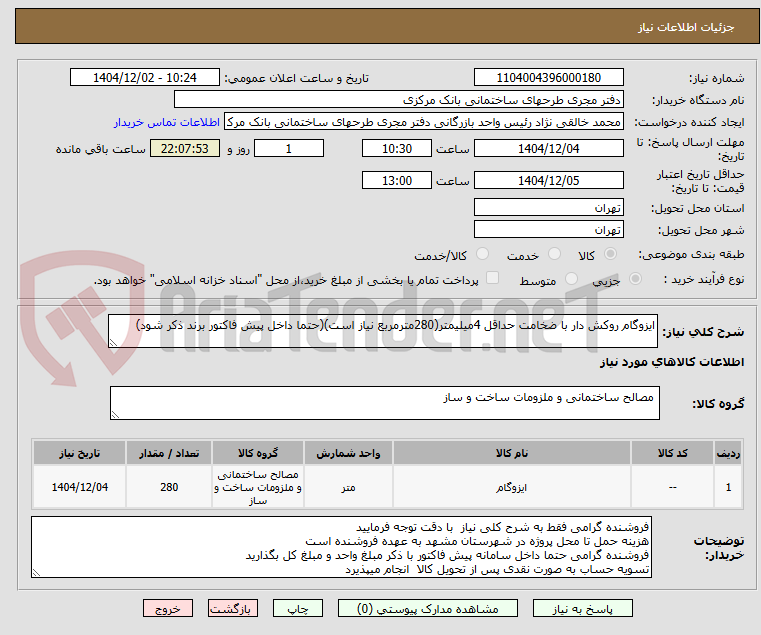
Task: Click the گروه کالا text area
Action: point(384,403)
